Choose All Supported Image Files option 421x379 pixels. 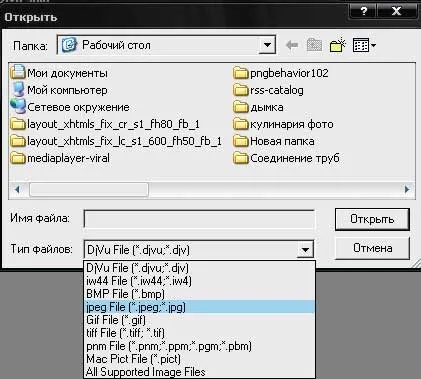pos(199,372)
